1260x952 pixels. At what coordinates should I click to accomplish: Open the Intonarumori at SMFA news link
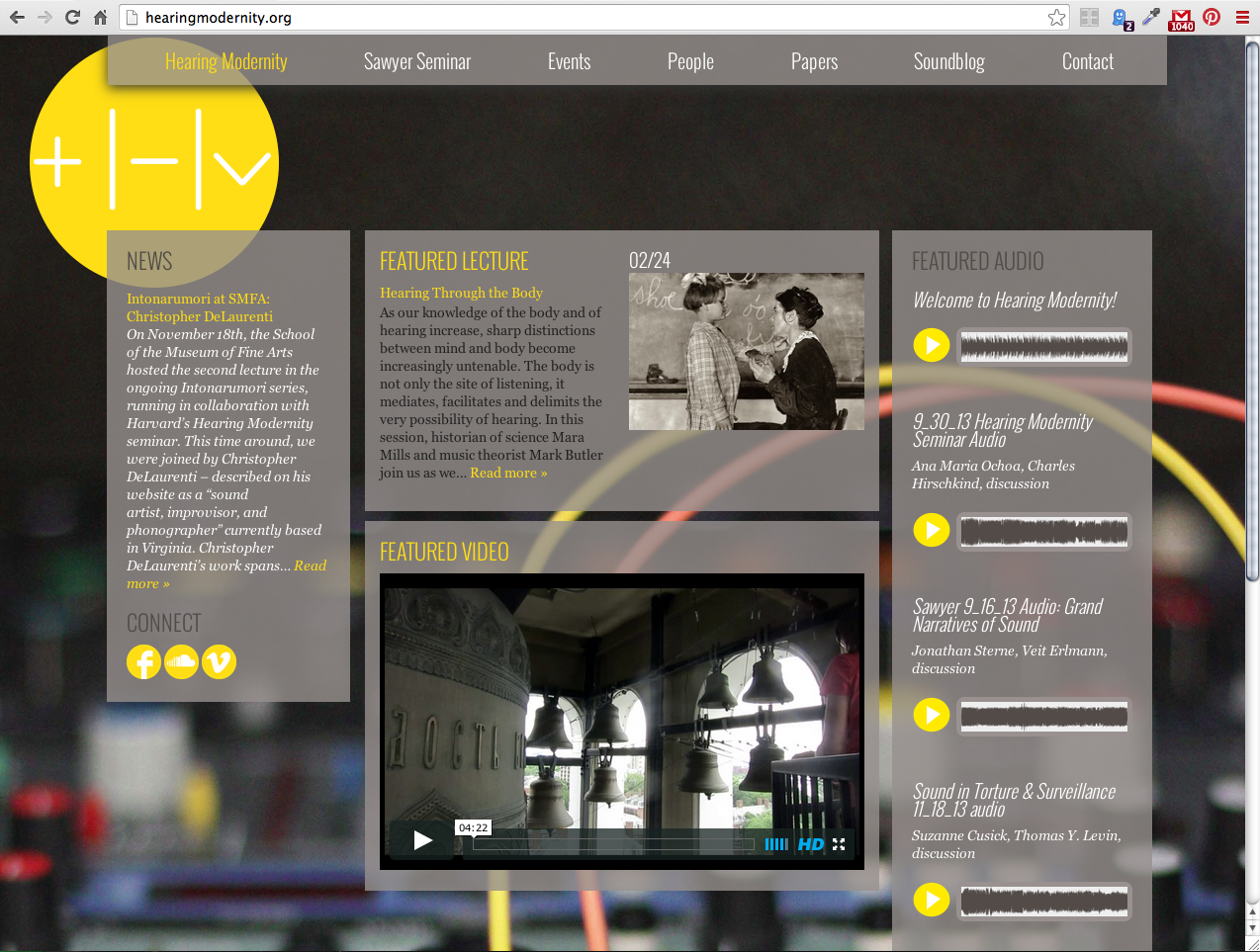click(200, 307)
